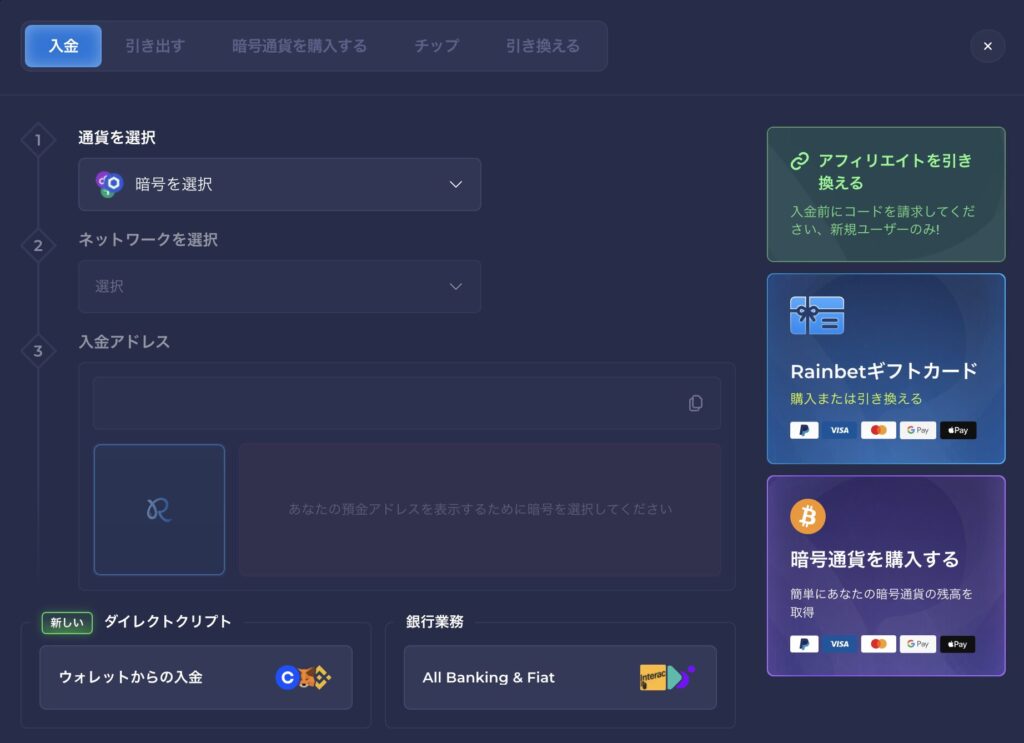Click the crypto coin icon in currency selector
Screen dimensions: 1024x743
(x=109, y=184)
